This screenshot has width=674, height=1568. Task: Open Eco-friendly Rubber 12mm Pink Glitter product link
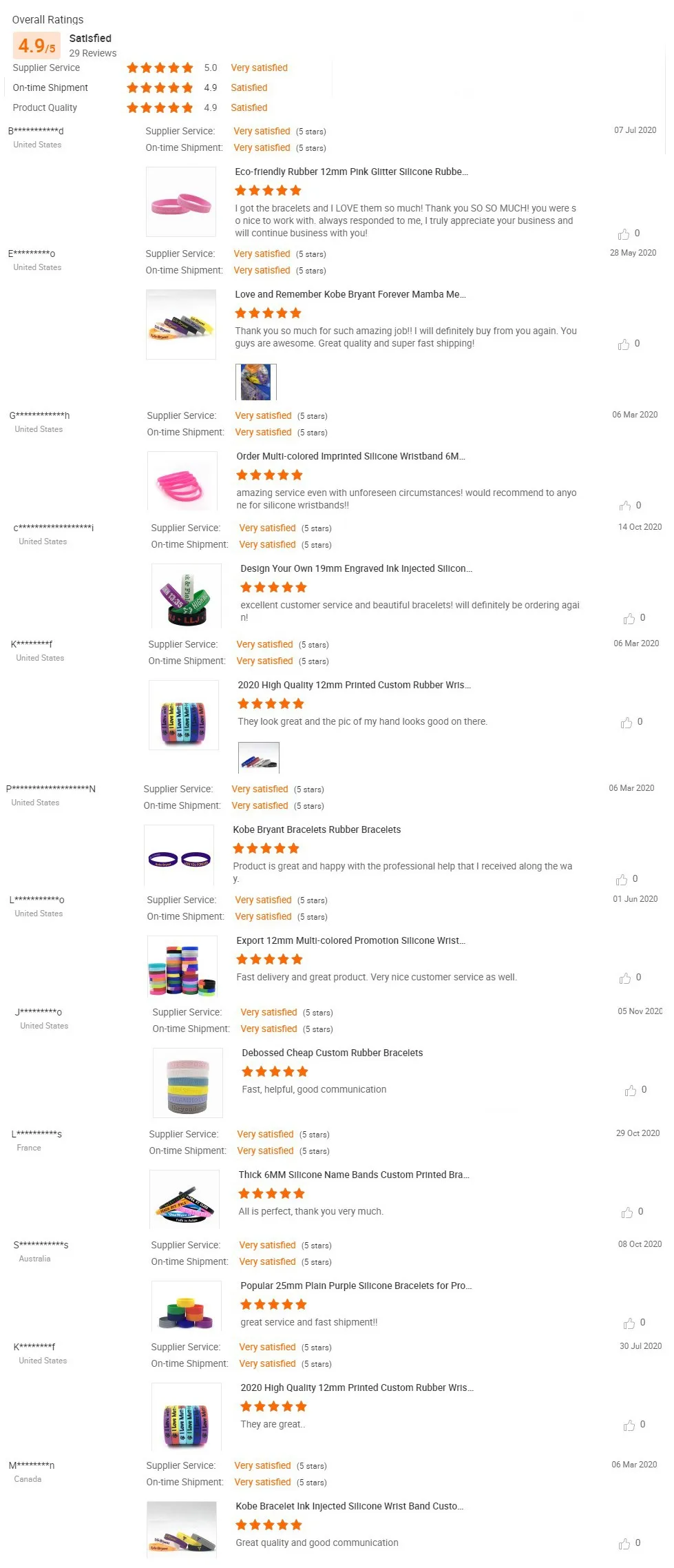click(351, 172)
